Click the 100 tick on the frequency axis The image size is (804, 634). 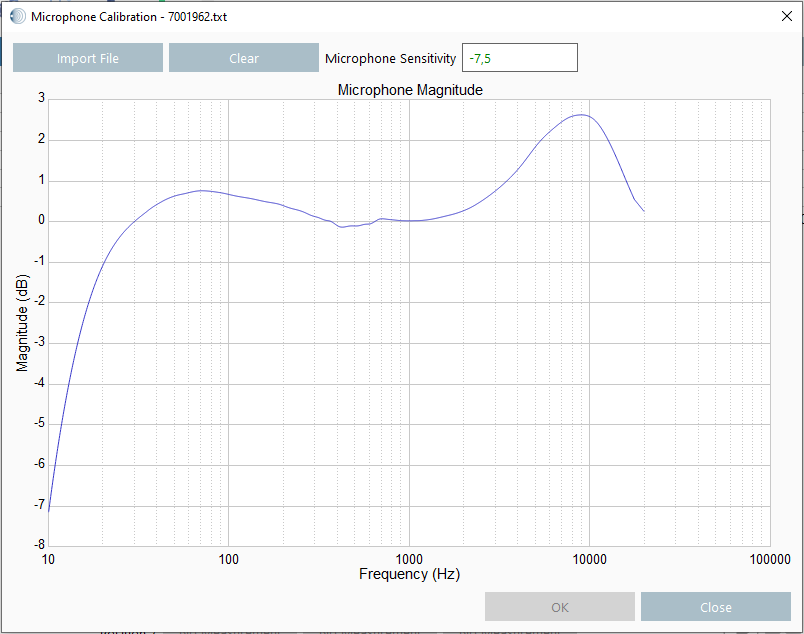[229, 558]
